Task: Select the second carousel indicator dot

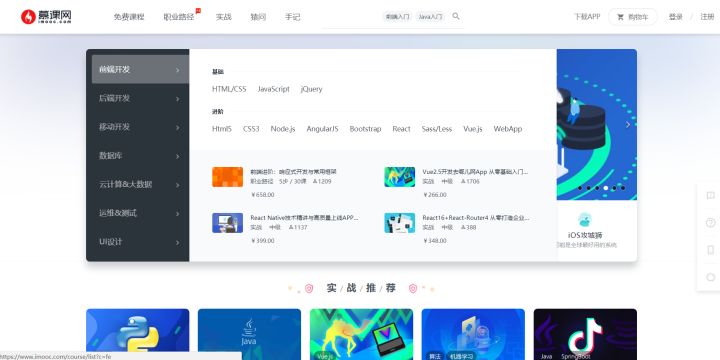Action: click(588, 188)
